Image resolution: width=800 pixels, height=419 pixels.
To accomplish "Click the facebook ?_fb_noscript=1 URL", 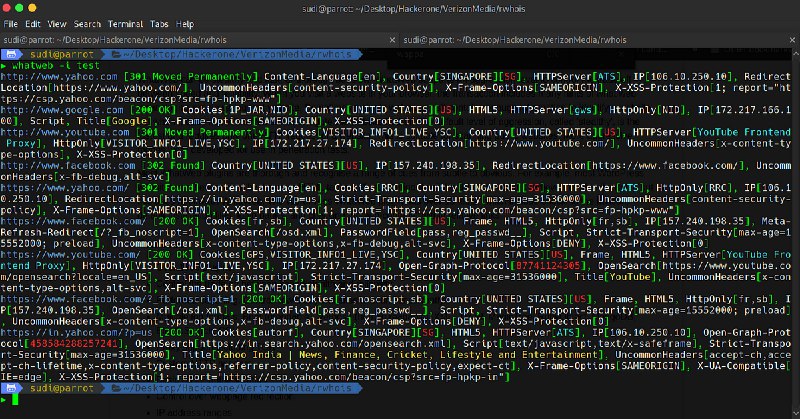I will pos(117,299).
